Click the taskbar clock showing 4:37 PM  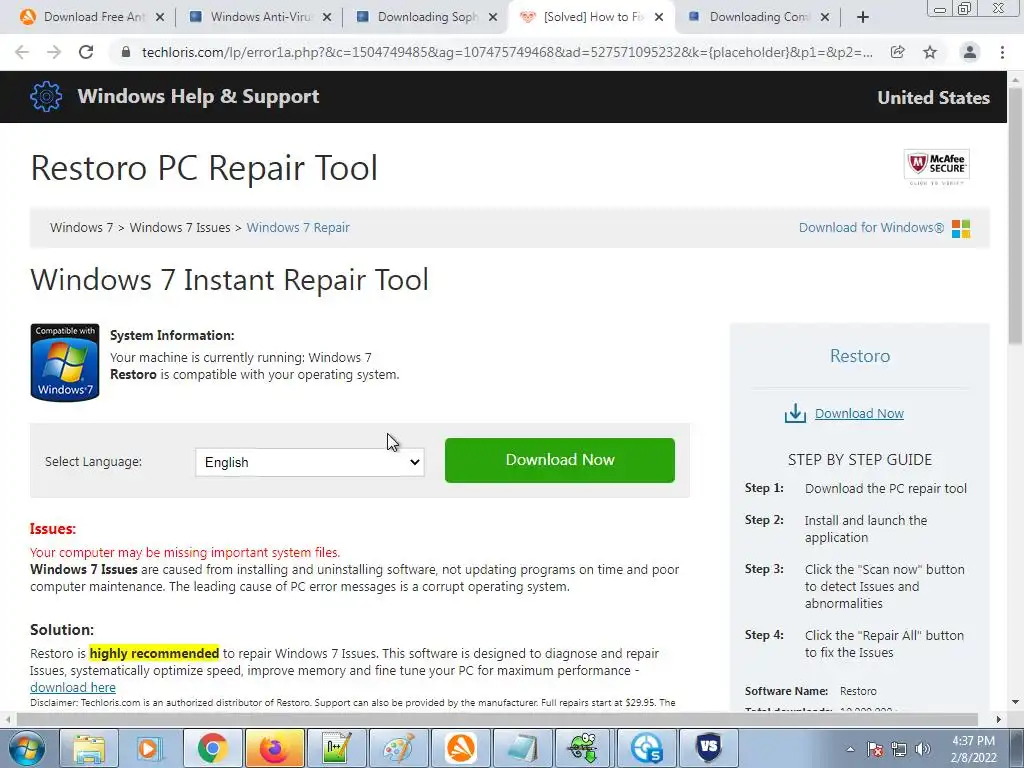(x=973, y=749)
